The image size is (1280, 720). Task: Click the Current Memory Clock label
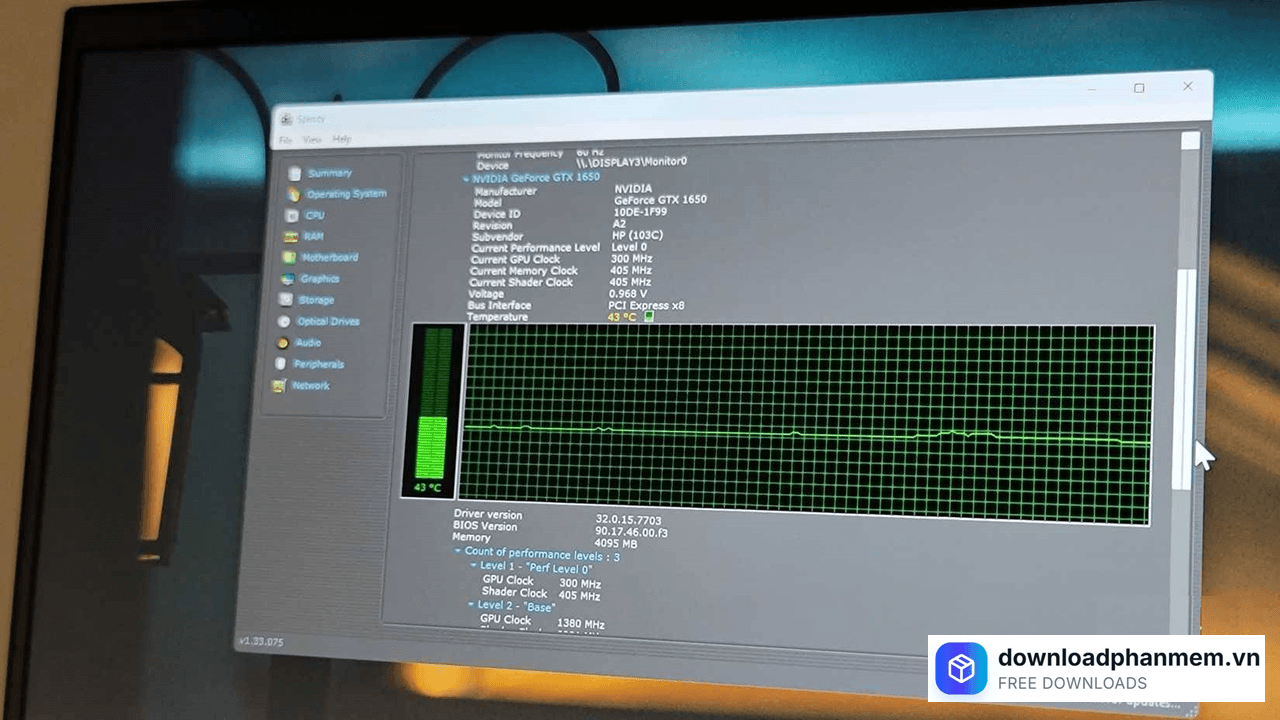(x=524, y=270)
